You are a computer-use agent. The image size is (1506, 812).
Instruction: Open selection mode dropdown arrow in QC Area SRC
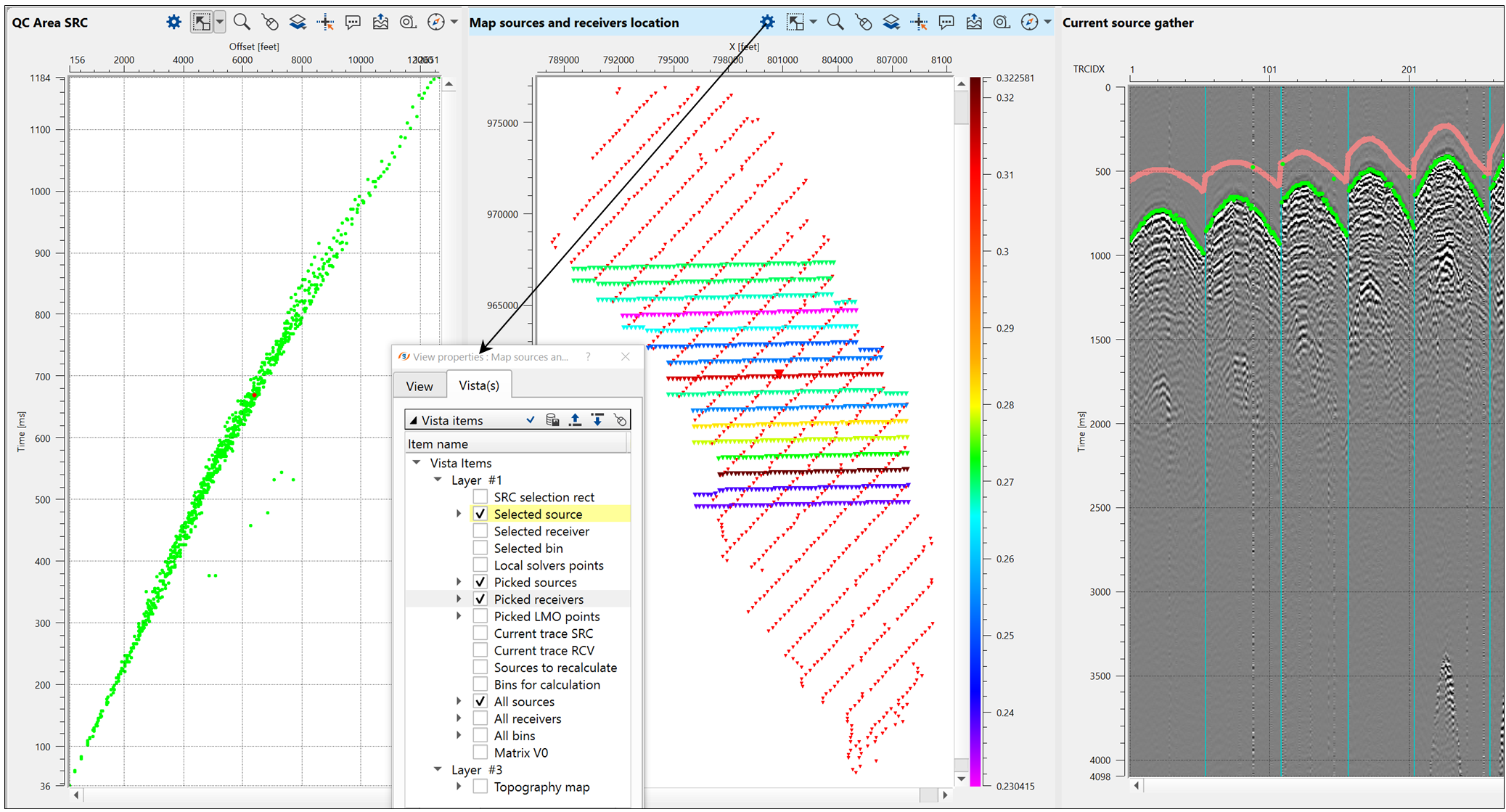[220, 22]
